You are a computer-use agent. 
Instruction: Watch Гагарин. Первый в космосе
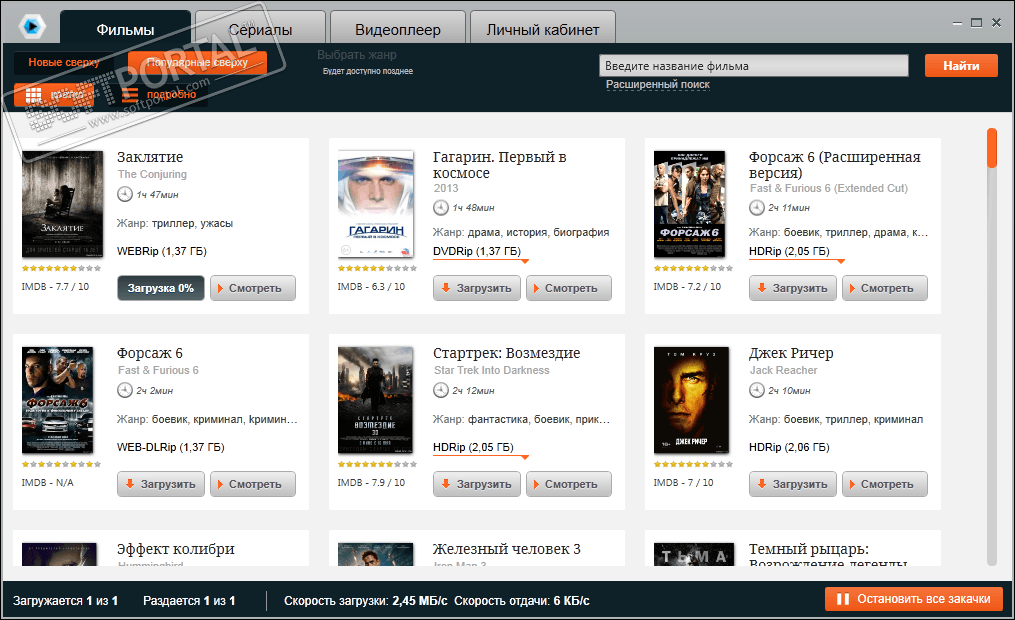569,288
